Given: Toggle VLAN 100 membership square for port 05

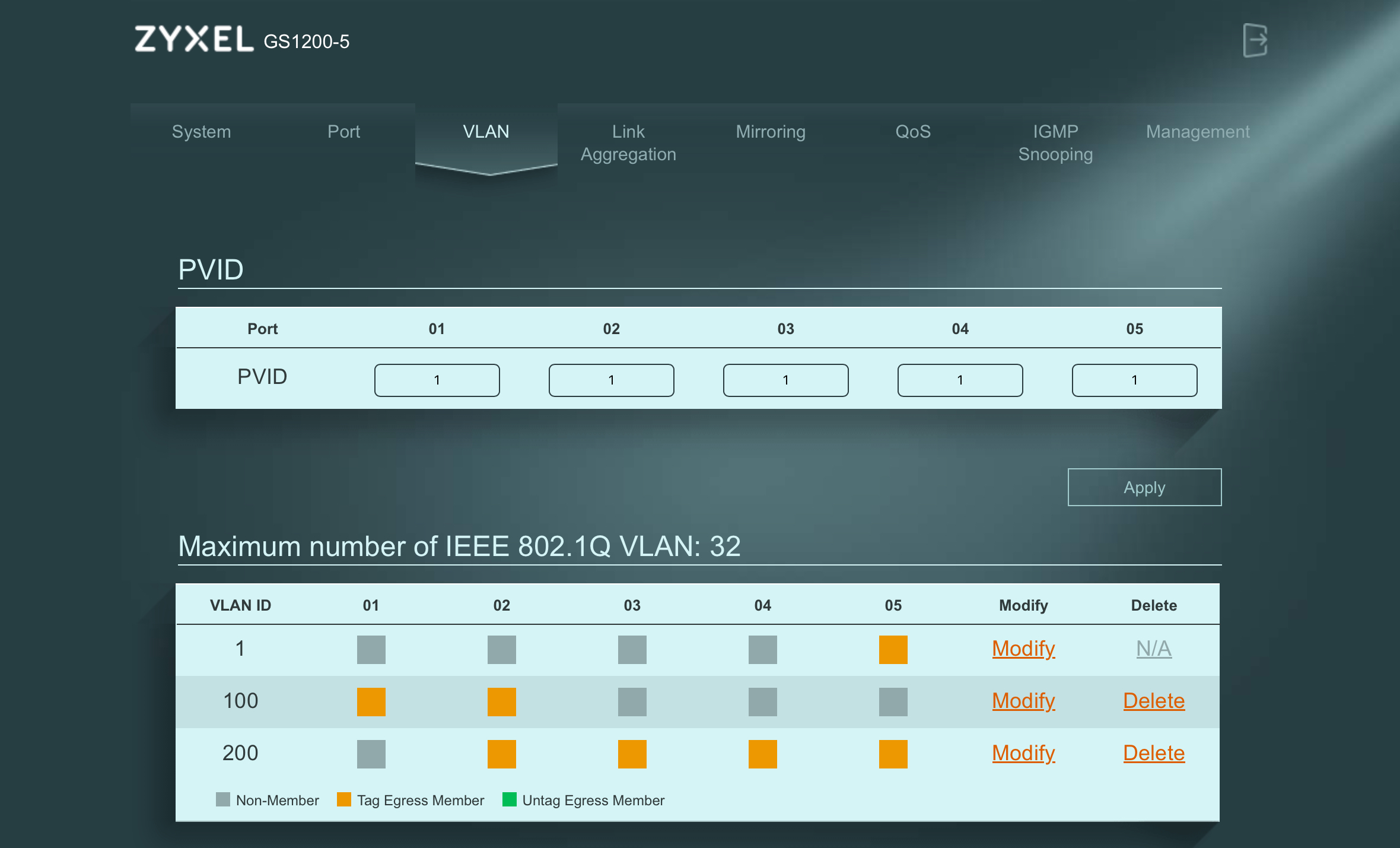Looking at the screenshot, I should 893,701.
